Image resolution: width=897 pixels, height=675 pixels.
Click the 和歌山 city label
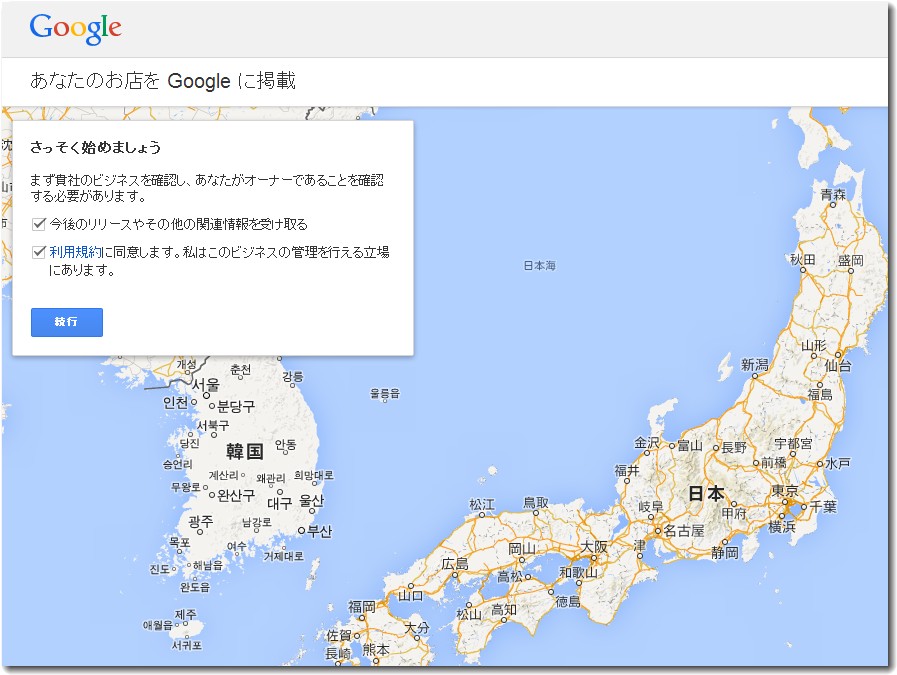click(x=578, y=572)
